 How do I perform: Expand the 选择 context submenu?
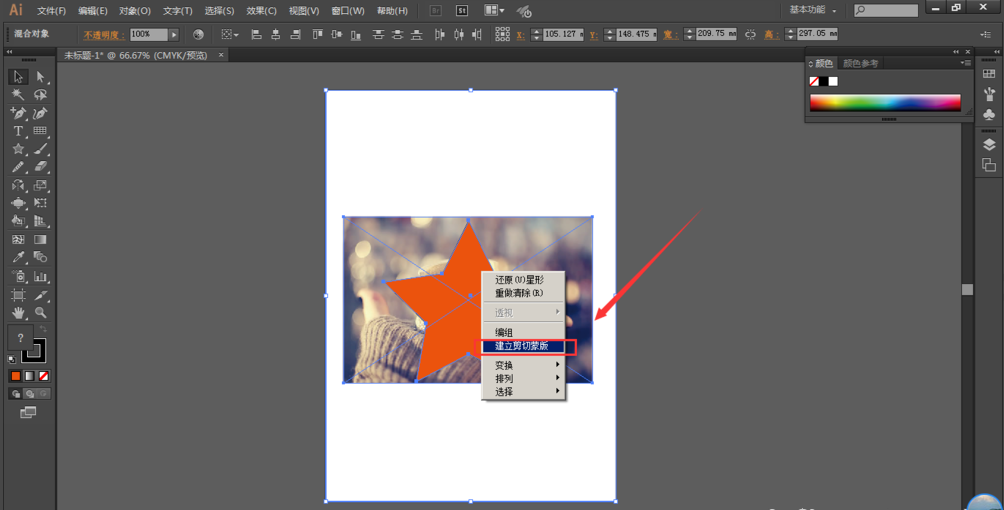tap(524, 391)
